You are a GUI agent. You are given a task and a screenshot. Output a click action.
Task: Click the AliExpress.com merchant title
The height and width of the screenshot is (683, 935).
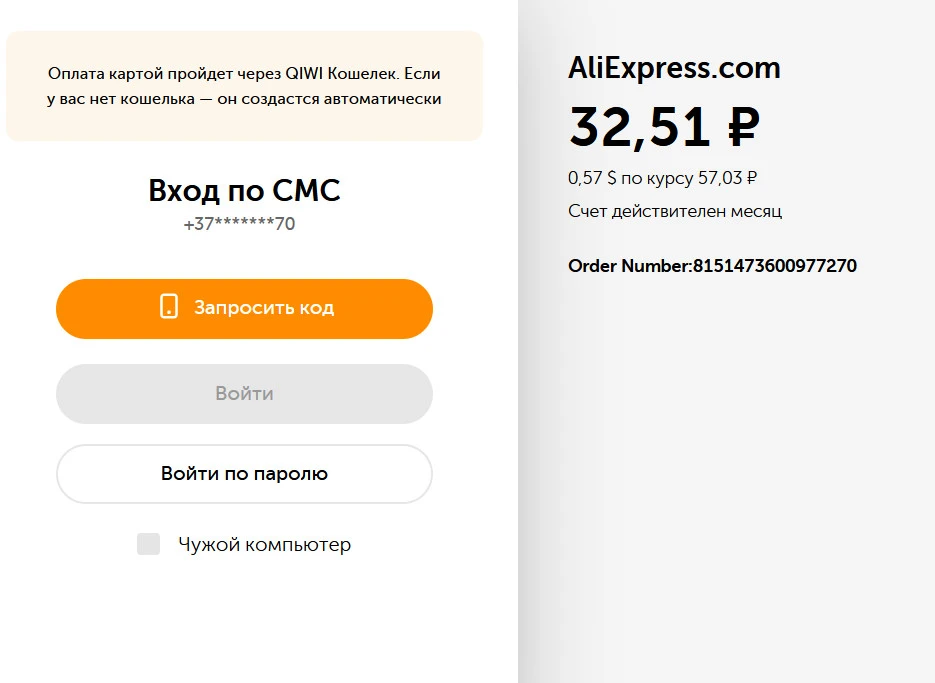click(x=674, y=68)
